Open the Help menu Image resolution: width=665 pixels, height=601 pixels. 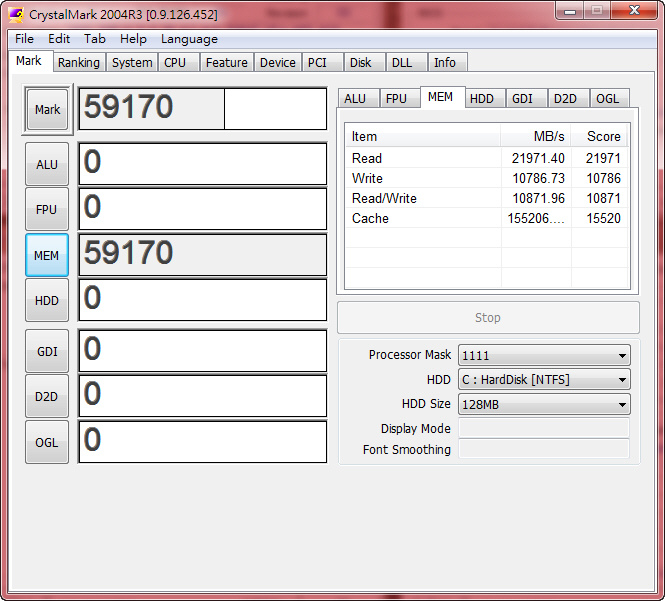(x=133, y=39)
